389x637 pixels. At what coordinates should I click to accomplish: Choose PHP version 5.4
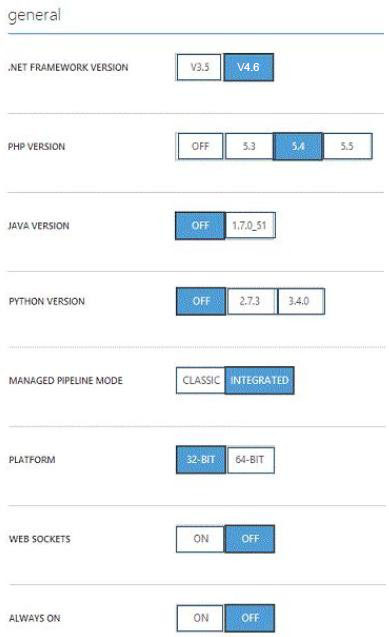[x=298, y=146]
